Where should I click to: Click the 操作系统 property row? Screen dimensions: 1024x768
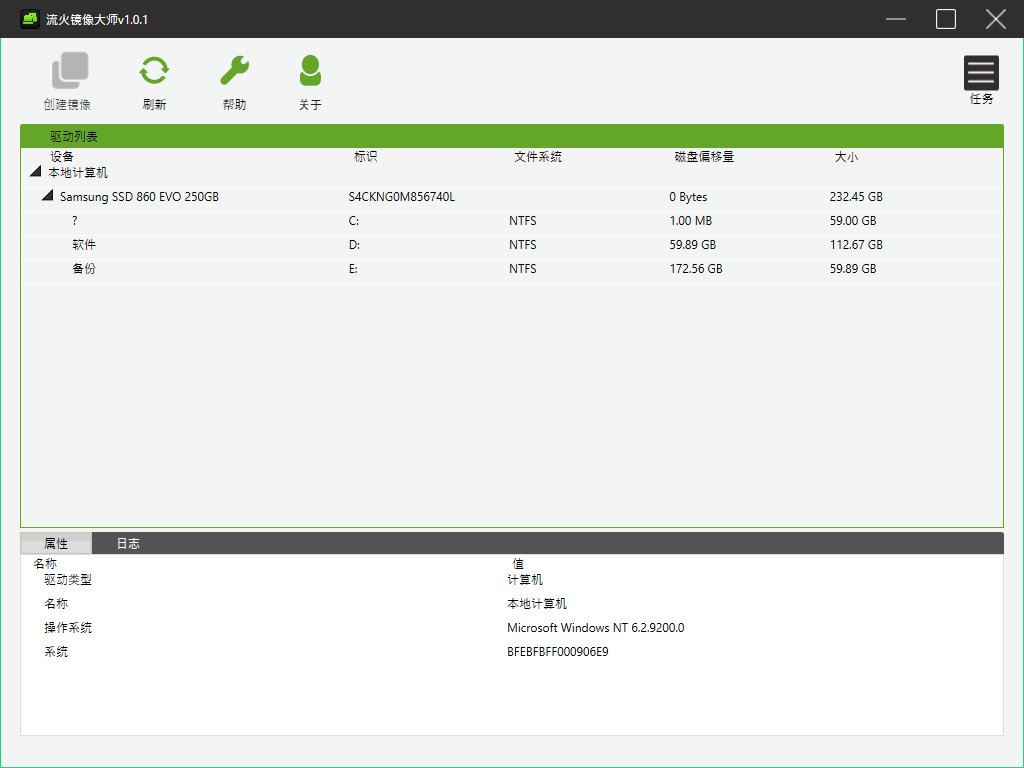(512, 628)
